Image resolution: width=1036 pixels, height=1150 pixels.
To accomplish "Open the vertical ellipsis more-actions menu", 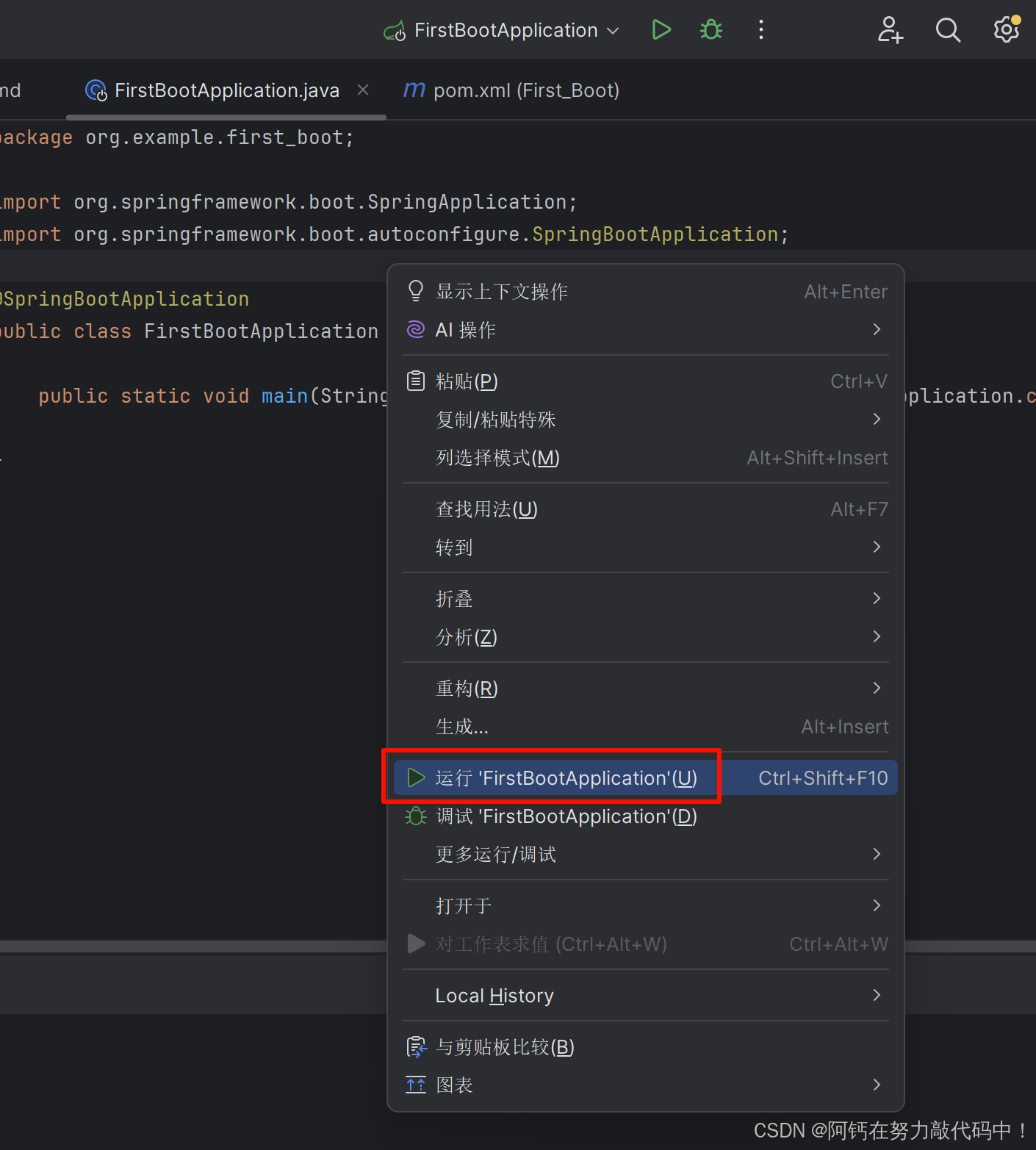I will [x=761, y=29].
